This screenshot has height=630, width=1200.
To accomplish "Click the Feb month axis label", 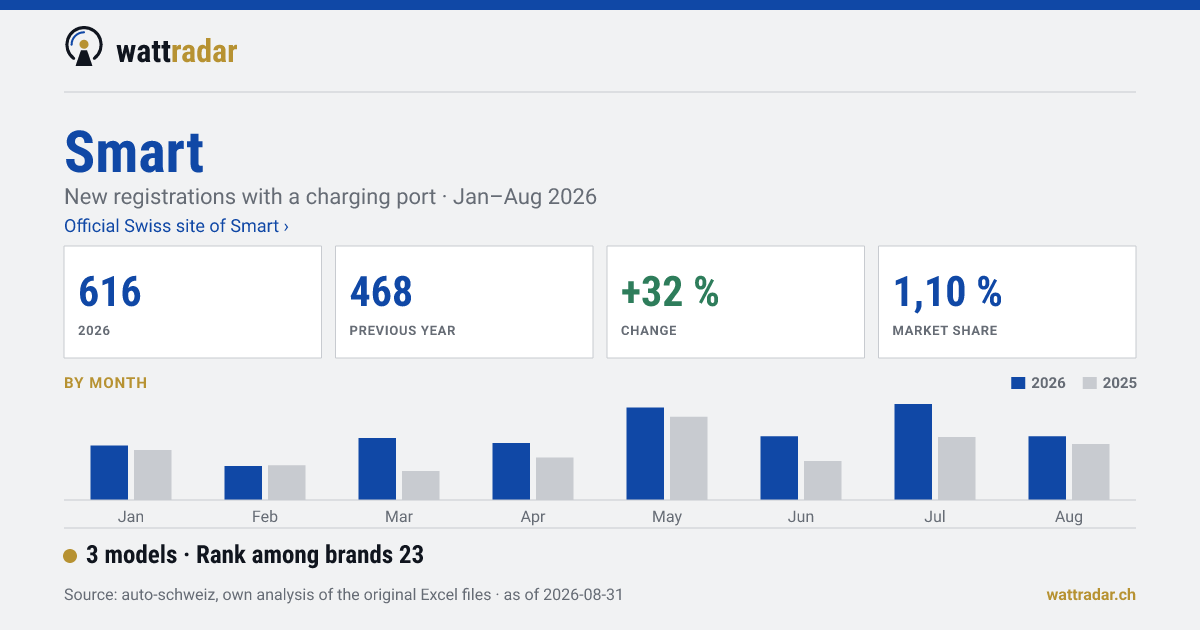I will [x=265, y=517].
